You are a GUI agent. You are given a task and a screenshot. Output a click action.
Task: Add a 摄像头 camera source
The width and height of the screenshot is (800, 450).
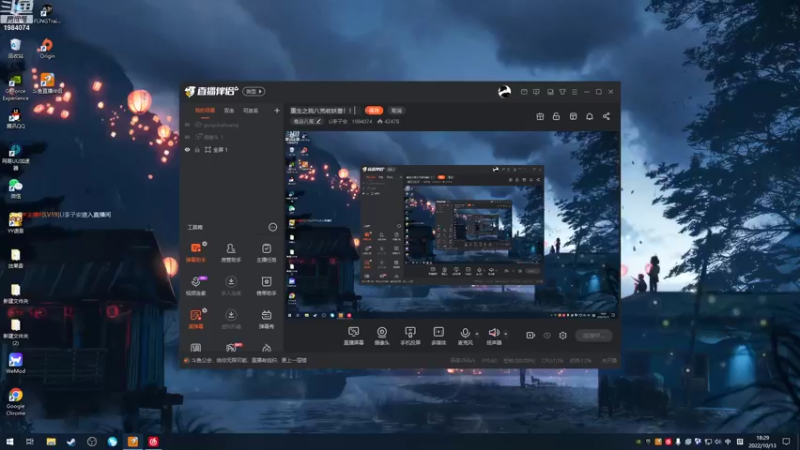[382, 336]
